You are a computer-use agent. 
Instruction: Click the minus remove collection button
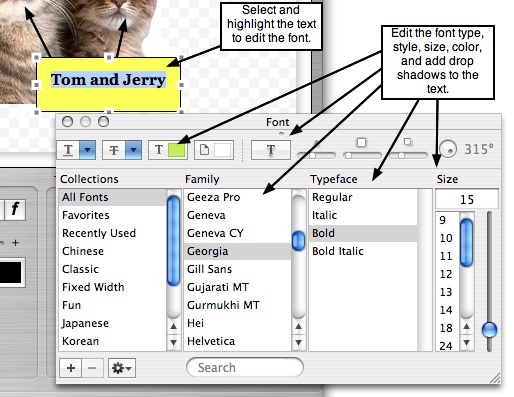[x=92, y=368]
